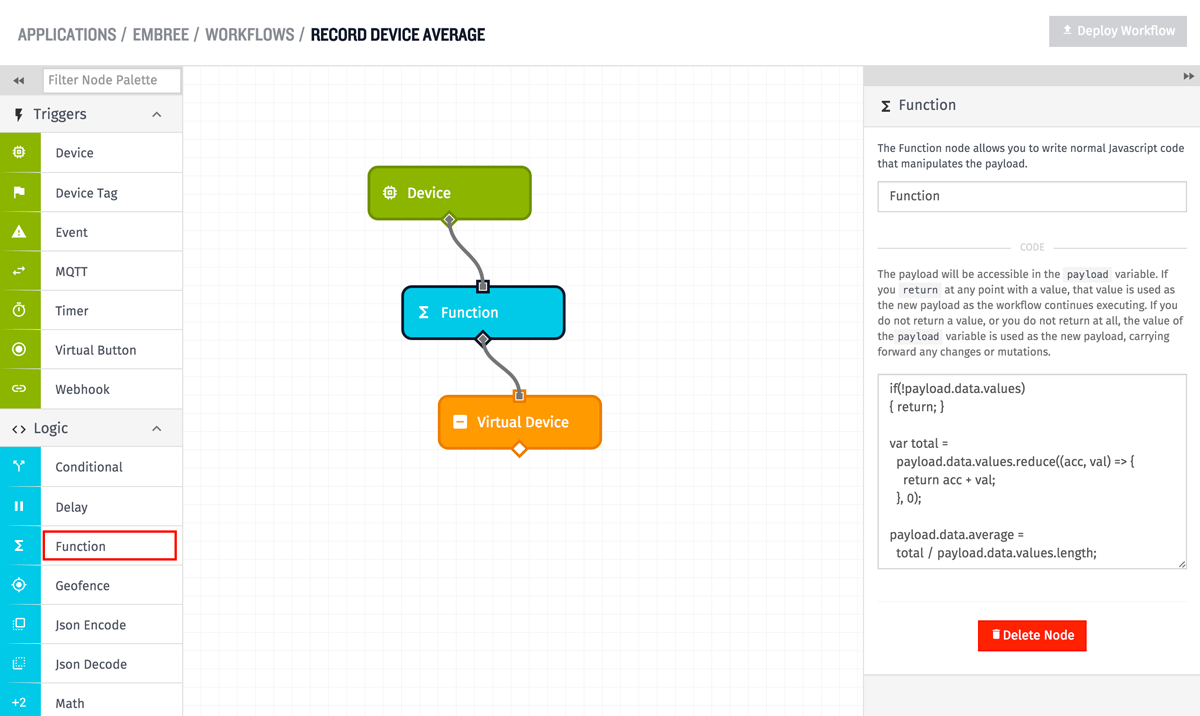Click the Virtual Device node output connector
The width and height of the screenshot is (1200, 716).
click(519, 449)
